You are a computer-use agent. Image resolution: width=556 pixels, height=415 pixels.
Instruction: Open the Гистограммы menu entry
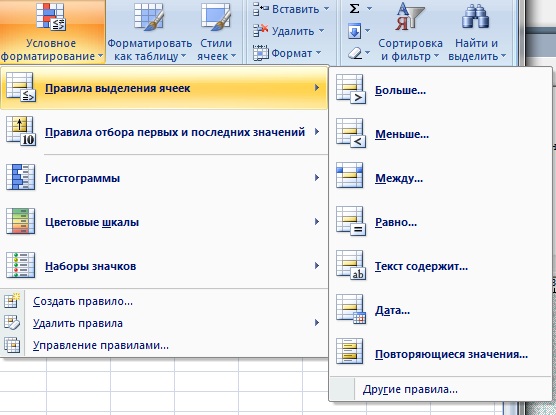tap(164, 177)
